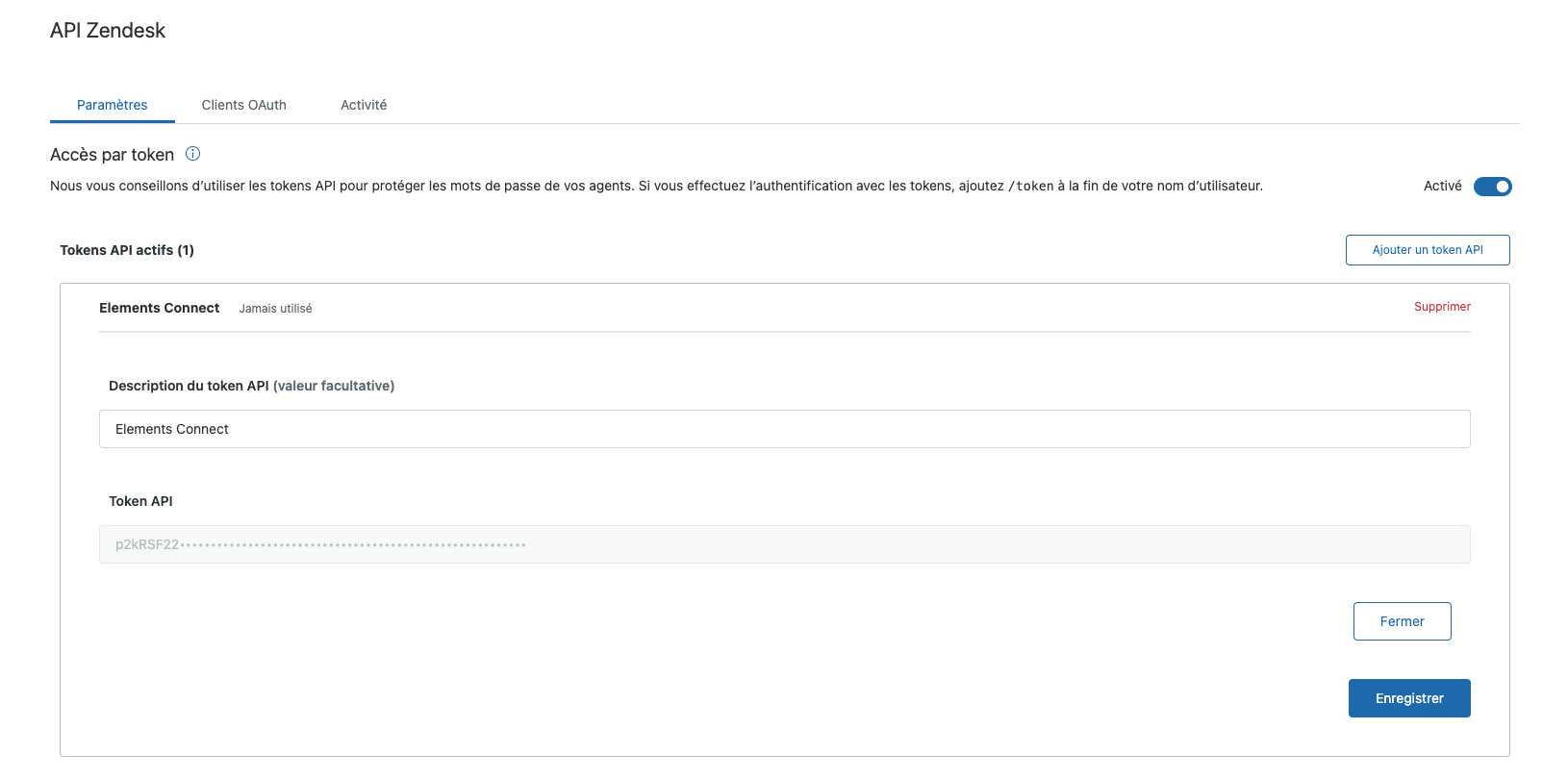The image size is (1568, 780).
Task: Click the Accès par token heading
Action: coord(113,155)
